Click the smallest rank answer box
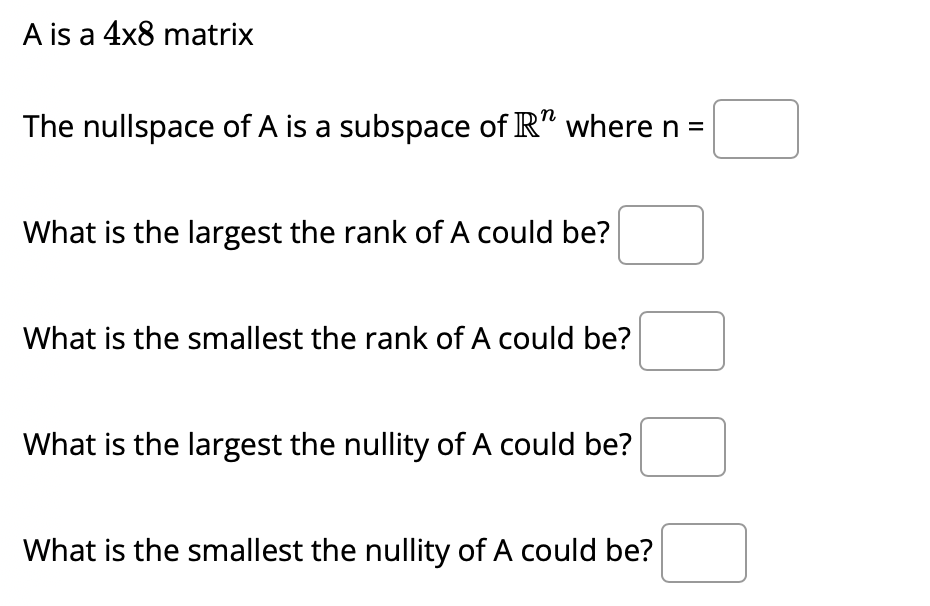930x606 pixels. 682,342
